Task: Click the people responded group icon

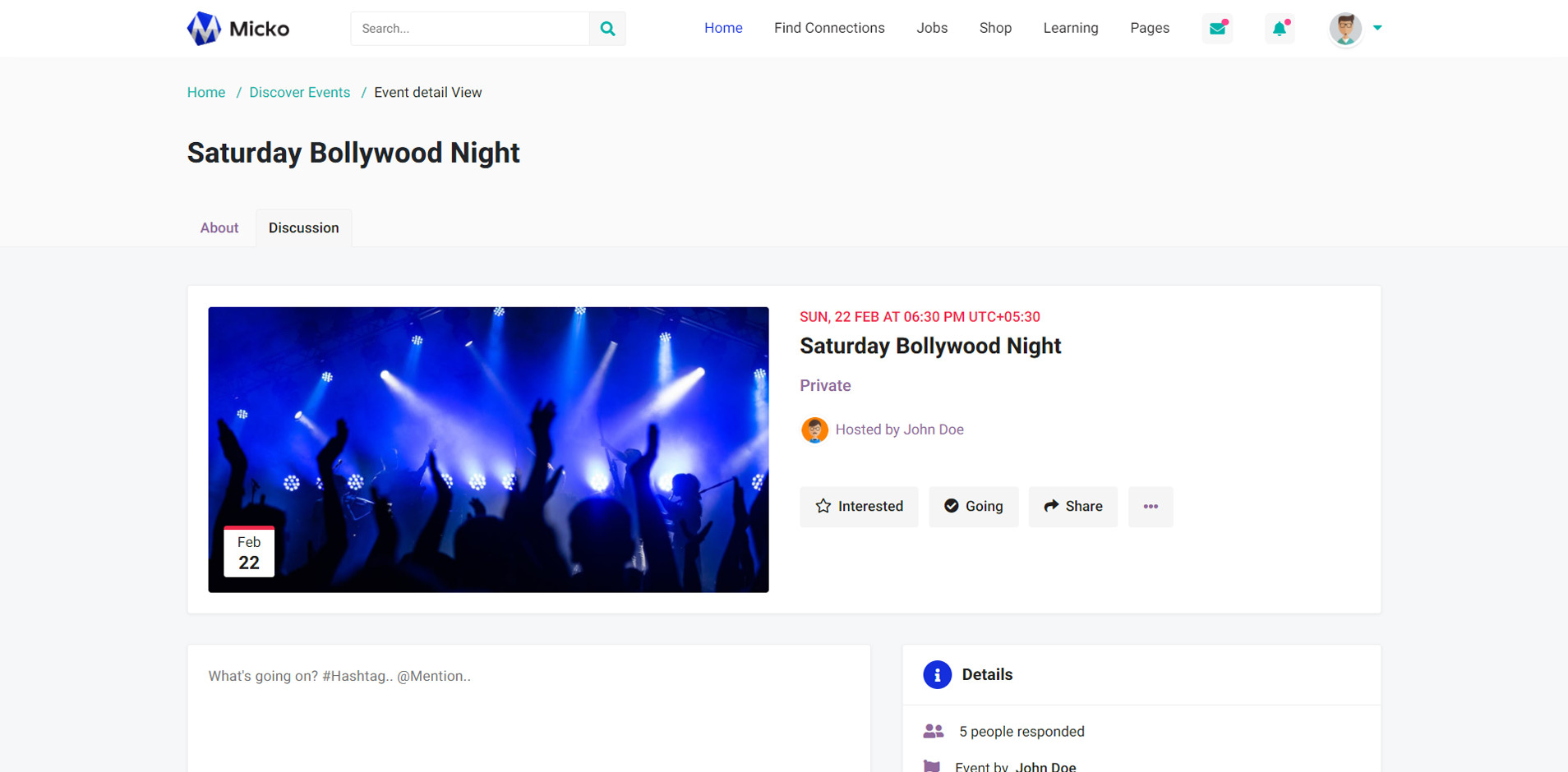Action: [934, 731]
